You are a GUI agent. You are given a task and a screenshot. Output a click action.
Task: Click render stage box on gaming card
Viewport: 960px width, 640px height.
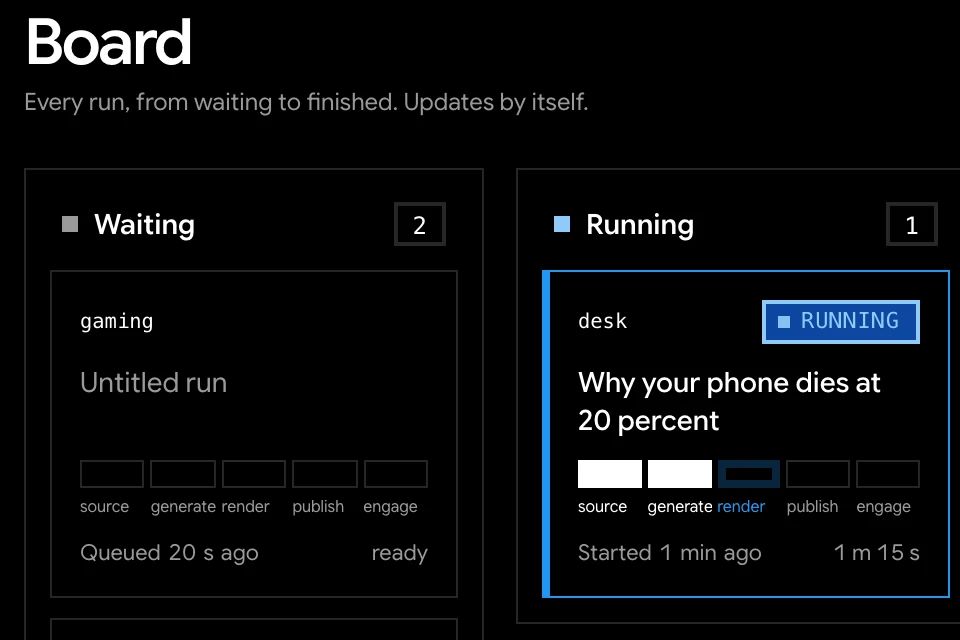click(254, 474)
